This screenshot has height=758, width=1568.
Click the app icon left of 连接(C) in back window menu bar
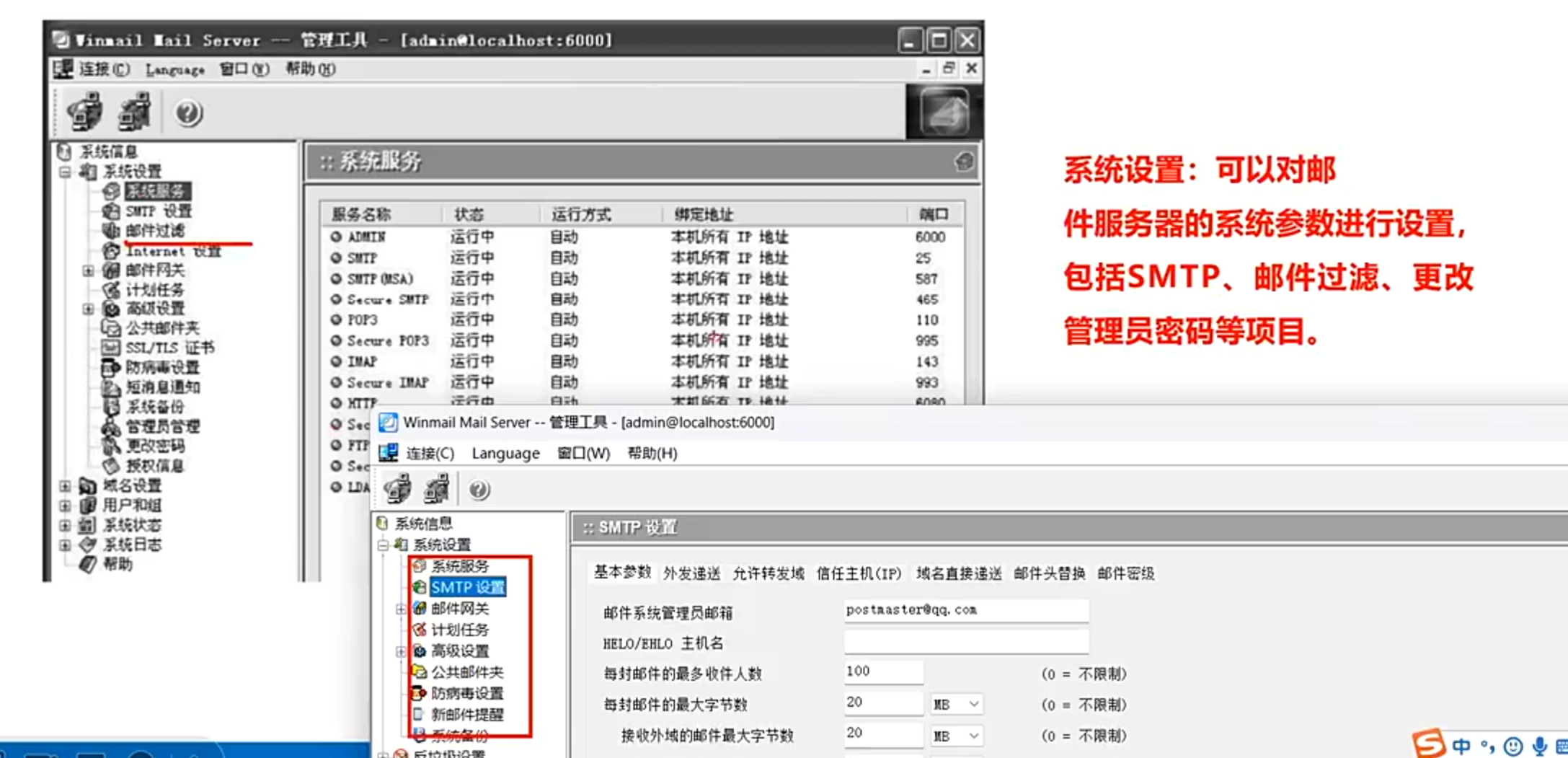[63, 69]
